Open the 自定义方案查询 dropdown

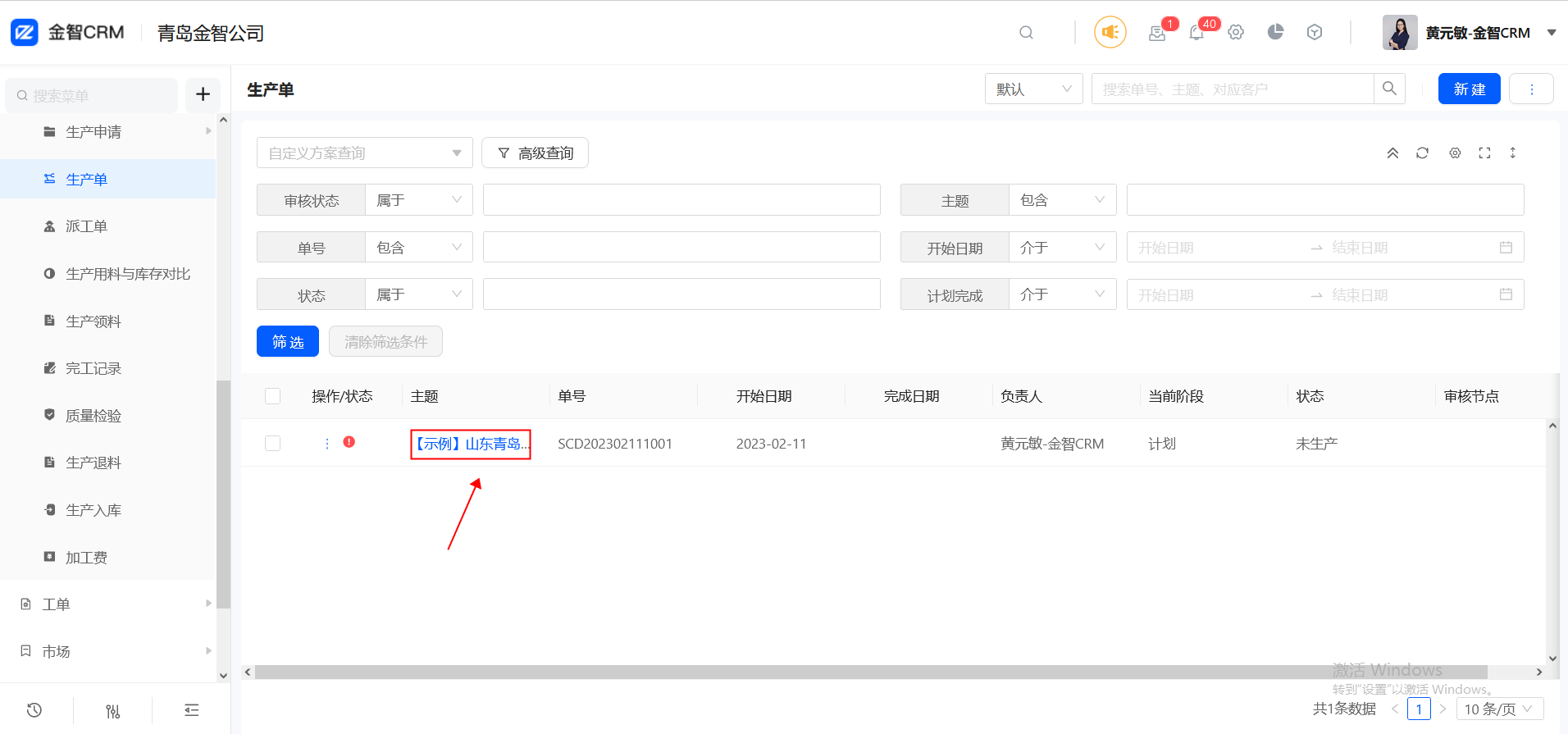pos(365,153)
